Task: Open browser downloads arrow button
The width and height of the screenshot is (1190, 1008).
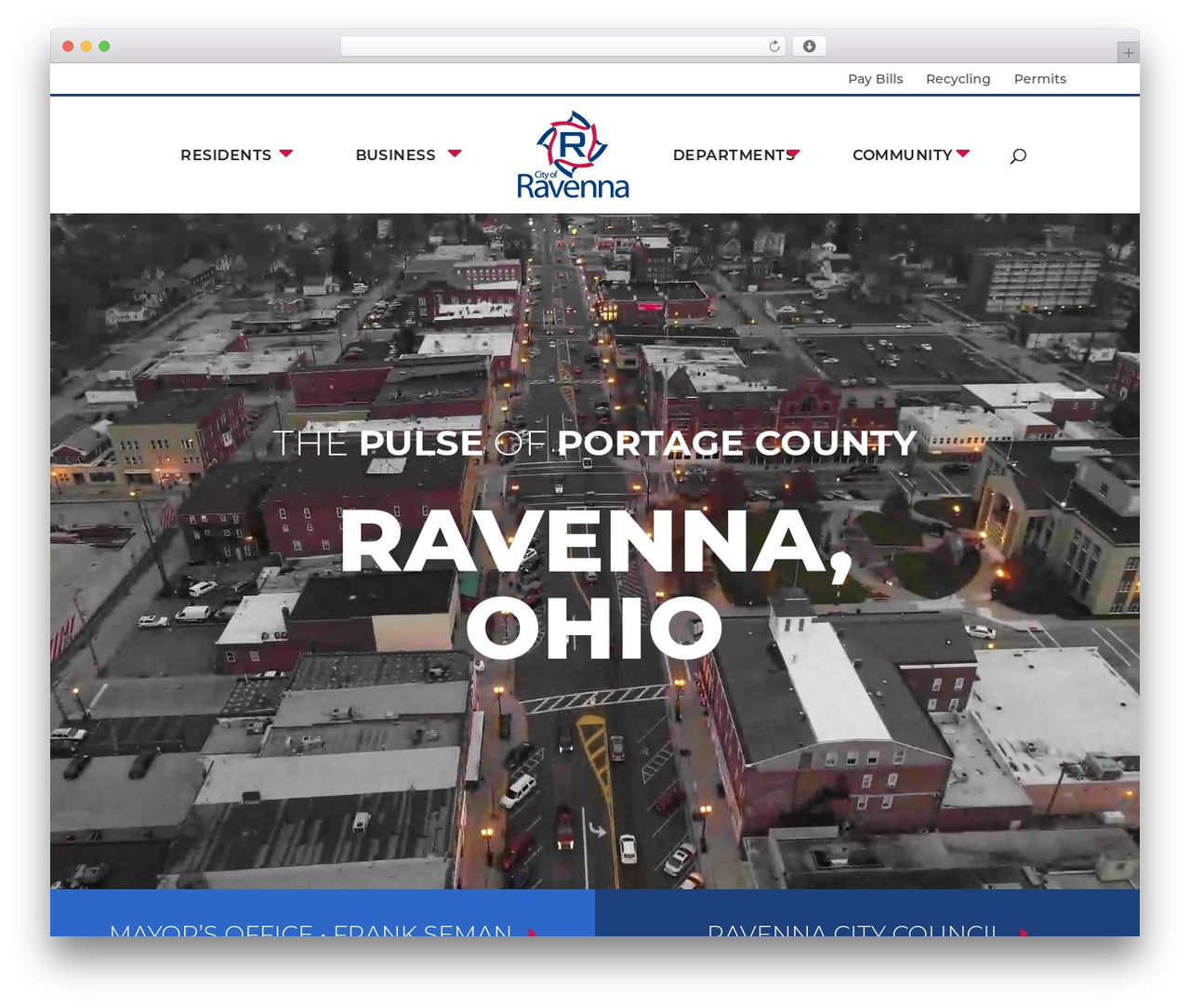Action: [x=809, y=46]
